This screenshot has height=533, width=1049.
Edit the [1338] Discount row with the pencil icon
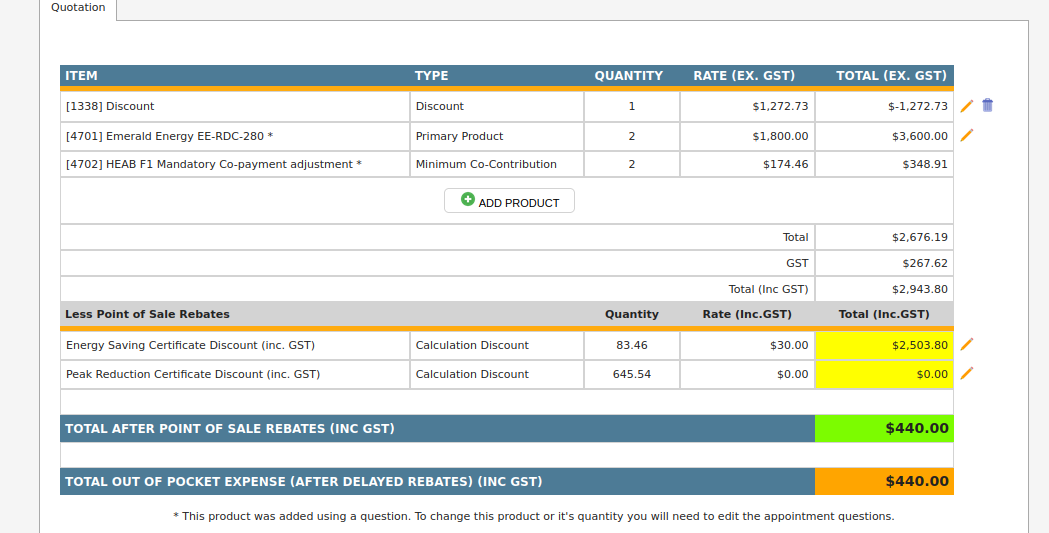(x=967, y=106)
